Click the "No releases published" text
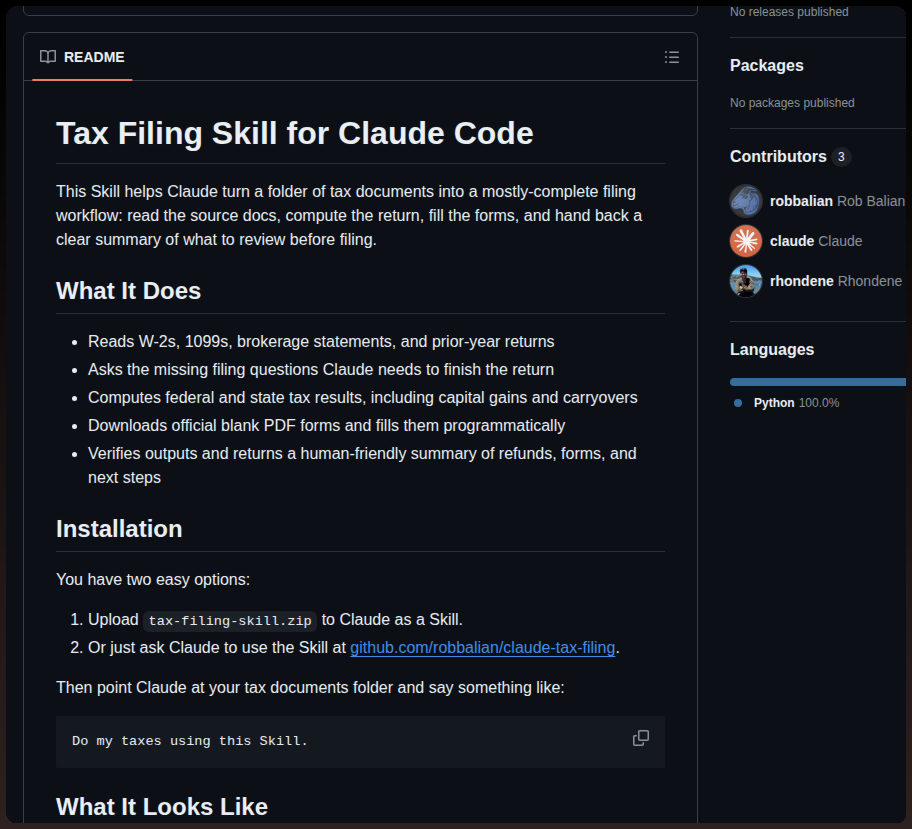 coord(789,12)
